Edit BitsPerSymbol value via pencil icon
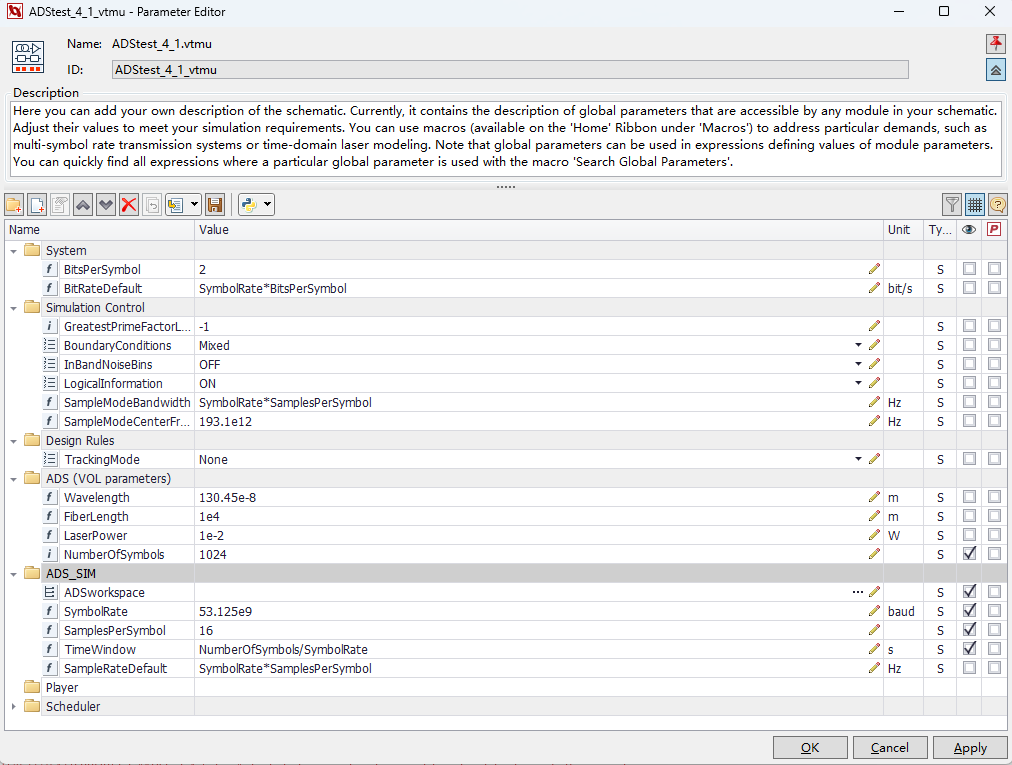The width and height of the screenshot is (1012, 765). click(874, 269)
